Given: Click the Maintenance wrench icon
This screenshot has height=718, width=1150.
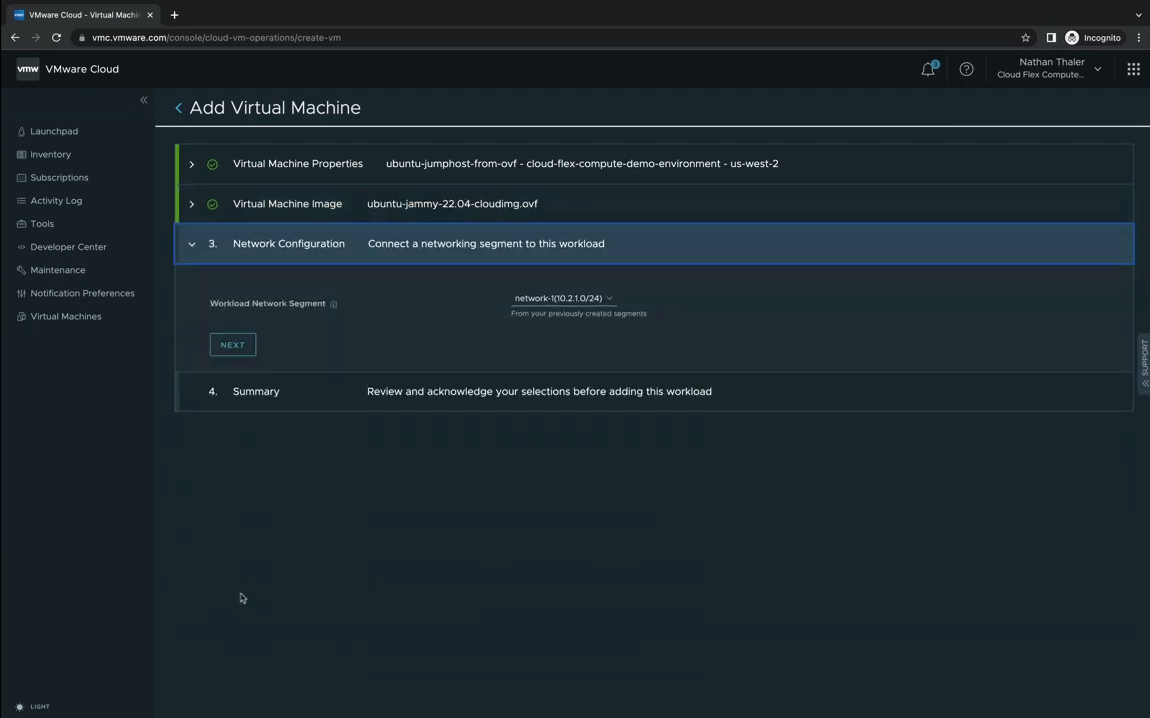Looking at the screenshot, I should (21, 270).
